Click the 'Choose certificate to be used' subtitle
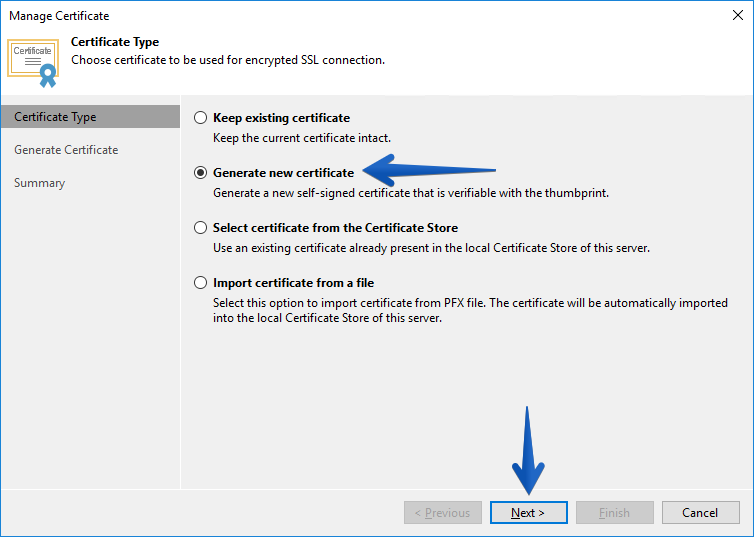 click(x=228, y=60)
